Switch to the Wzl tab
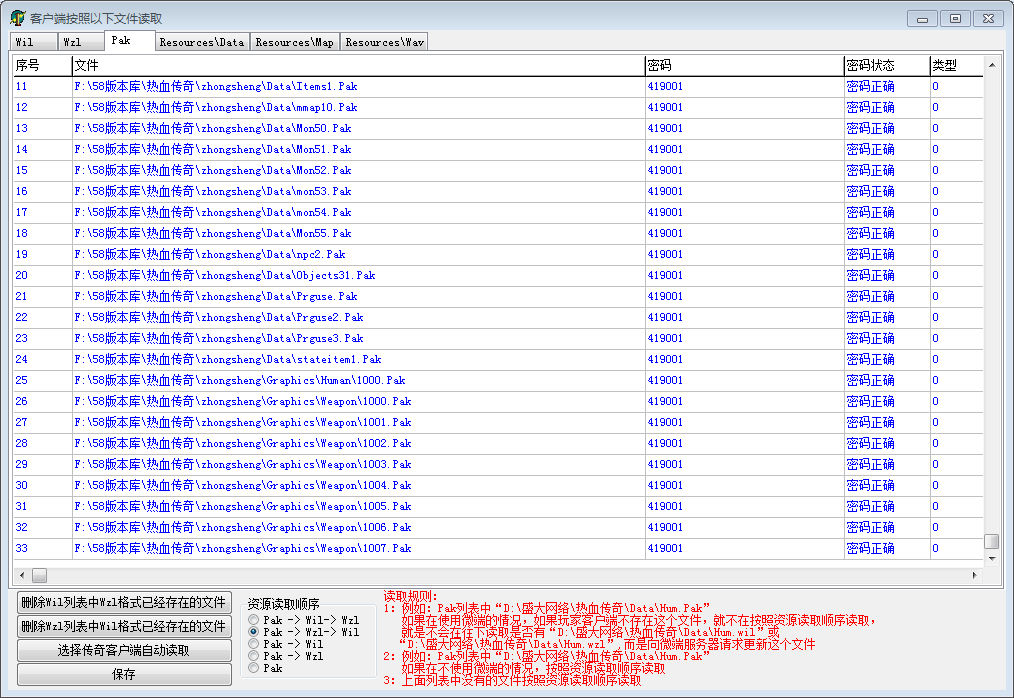The height and width of the screenshot is (698, 1014). (81, 42)
